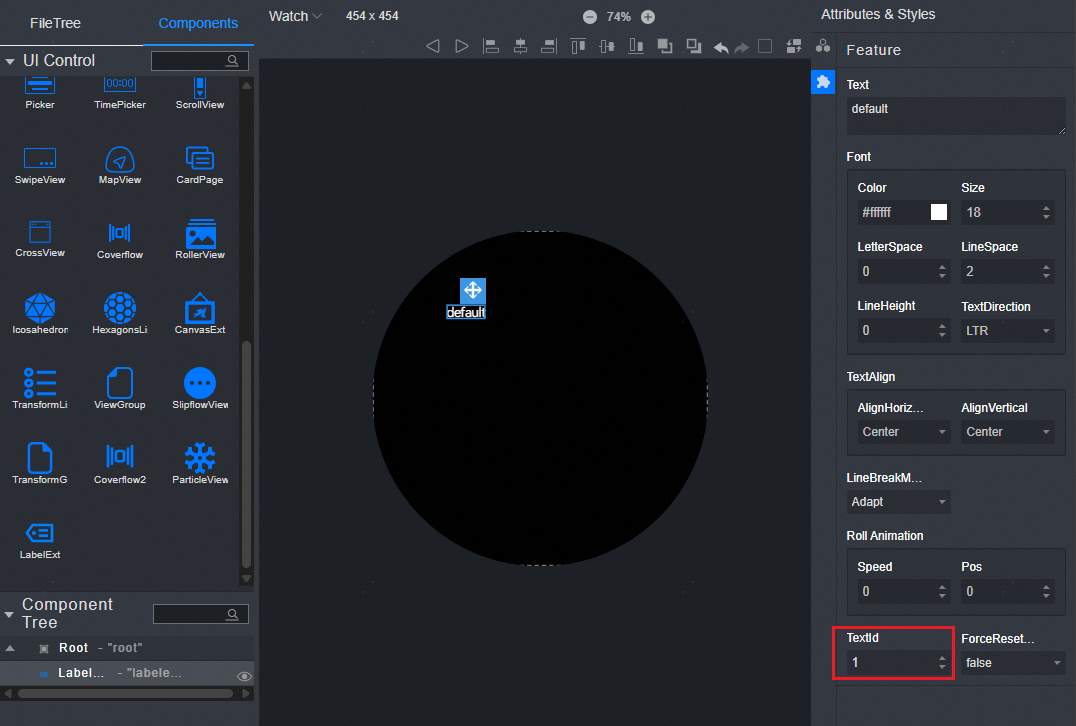The height and width of the screenshot is (726, 1076).
Task: Switch to the Components tab
Action: pos(198,23)
